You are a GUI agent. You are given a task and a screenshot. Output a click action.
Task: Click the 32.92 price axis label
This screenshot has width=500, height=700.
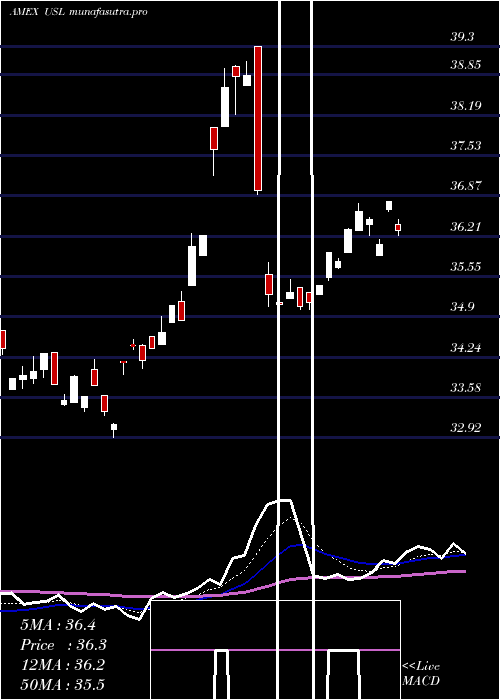click(466, 428)
